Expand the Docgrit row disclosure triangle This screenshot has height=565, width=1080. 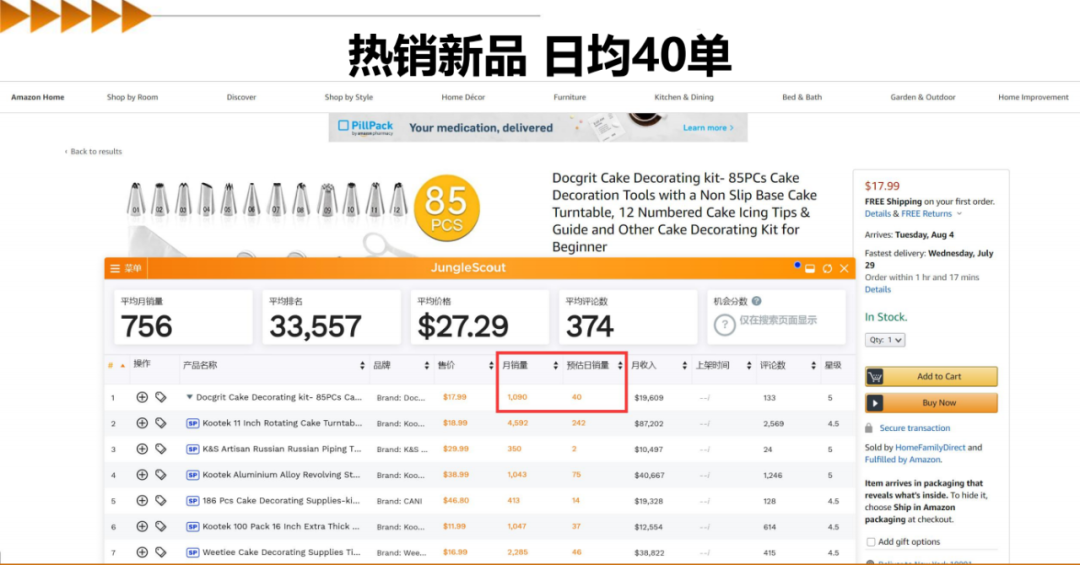coord(189,397)
